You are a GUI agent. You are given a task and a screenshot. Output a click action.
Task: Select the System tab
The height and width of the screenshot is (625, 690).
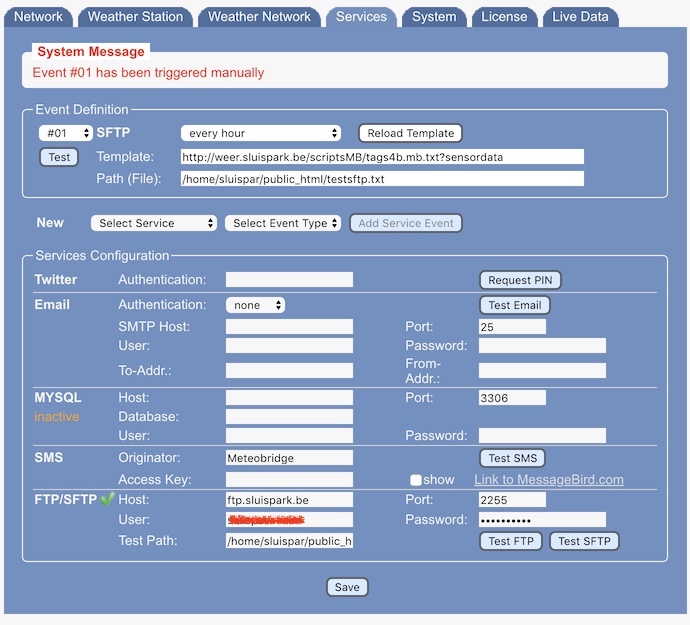click(x=434, y=16)
